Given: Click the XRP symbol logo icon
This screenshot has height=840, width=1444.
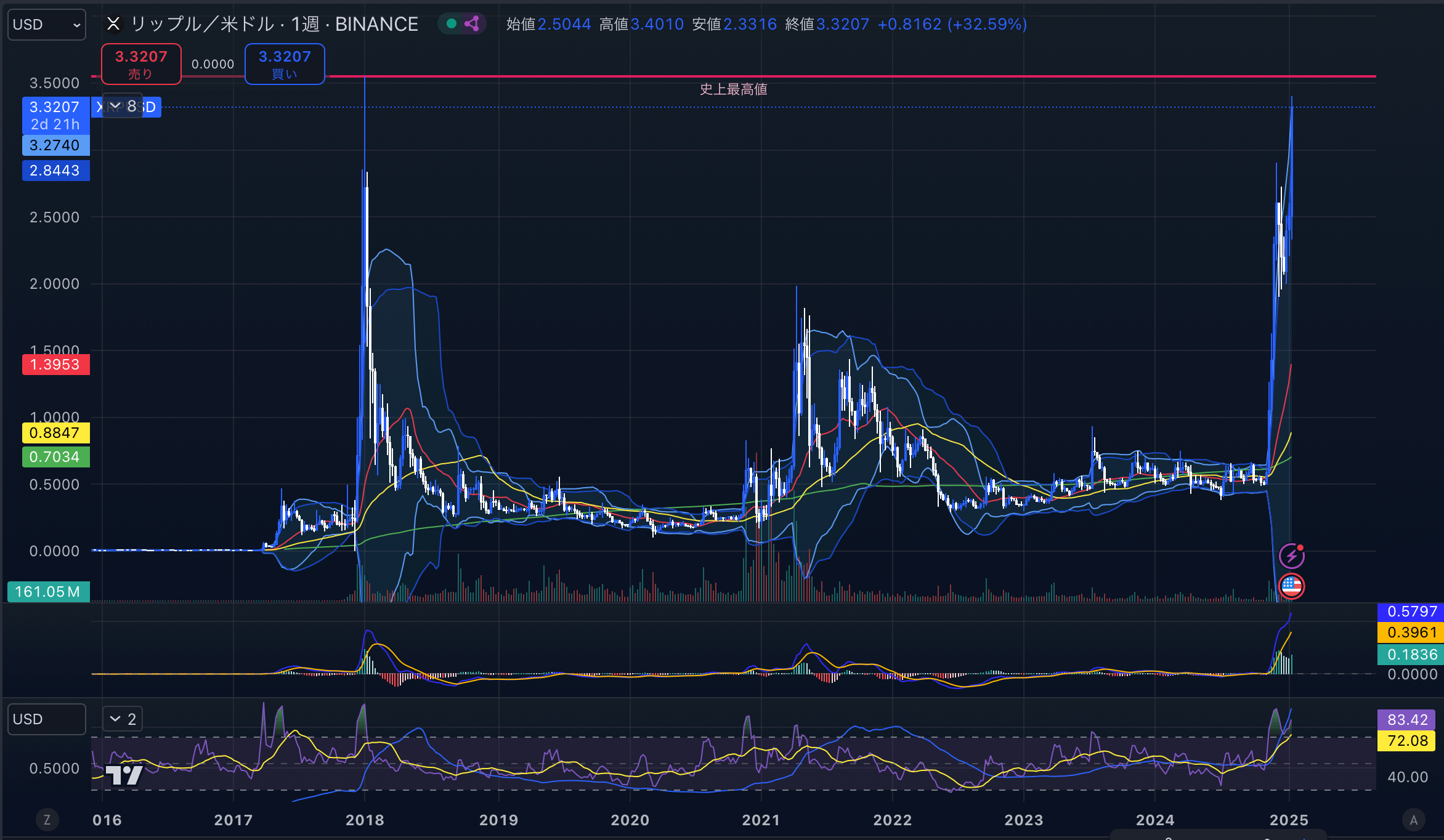Looking at the screenshot, I should [x=113, y=24].
